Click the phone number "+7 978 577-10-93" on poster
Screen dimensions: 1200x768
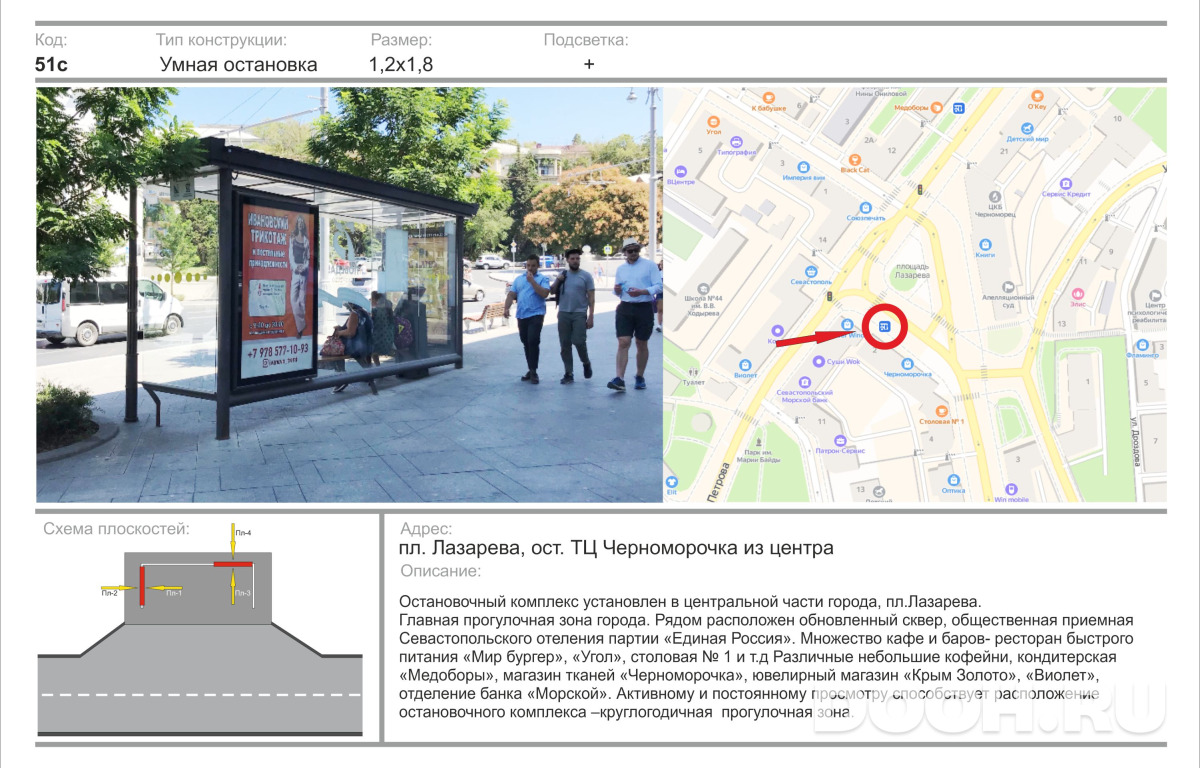click(276, 350)
